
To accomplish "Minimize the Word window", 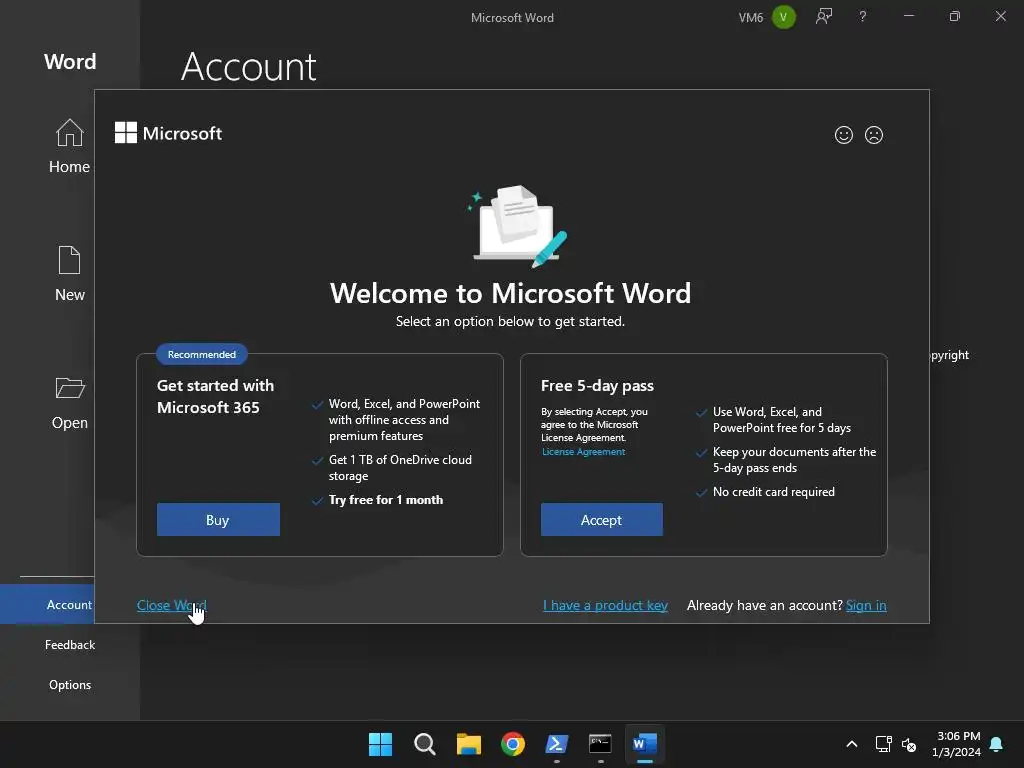I will coord(908,16).
